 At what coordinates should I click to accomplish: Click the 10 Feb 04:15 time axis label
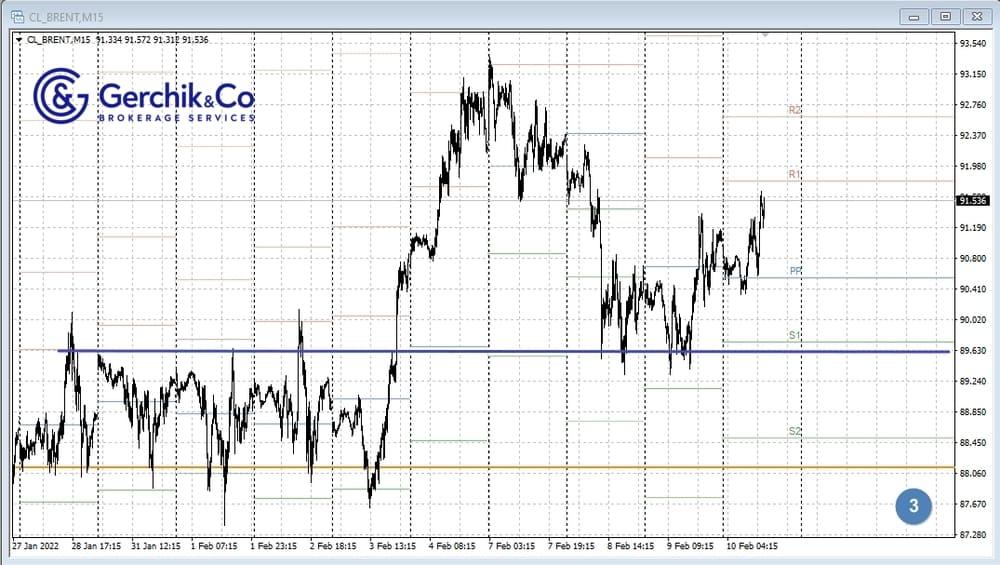(x=753, y=547)
